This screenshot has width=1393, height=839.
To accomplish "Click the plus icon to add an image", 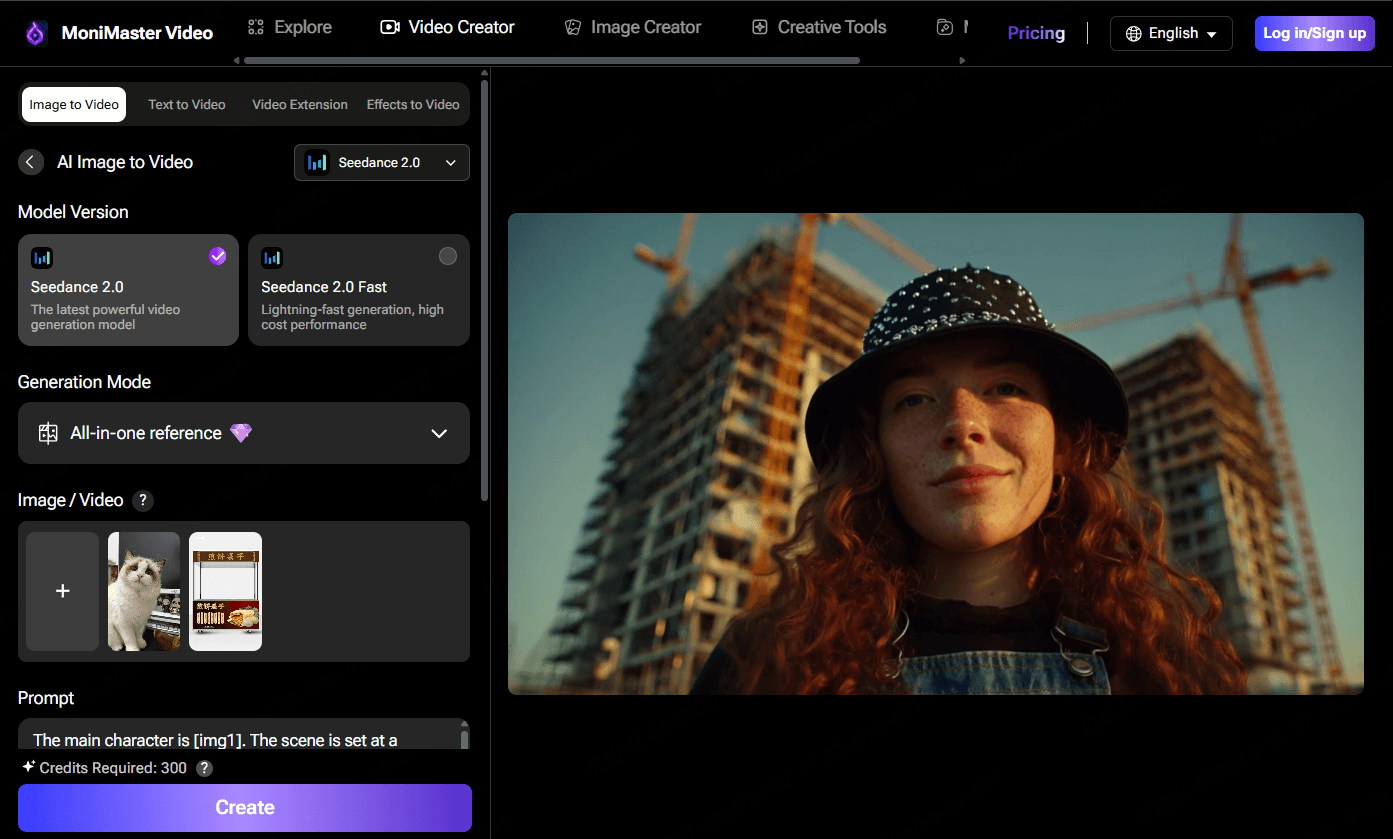I will click(62, 591).
